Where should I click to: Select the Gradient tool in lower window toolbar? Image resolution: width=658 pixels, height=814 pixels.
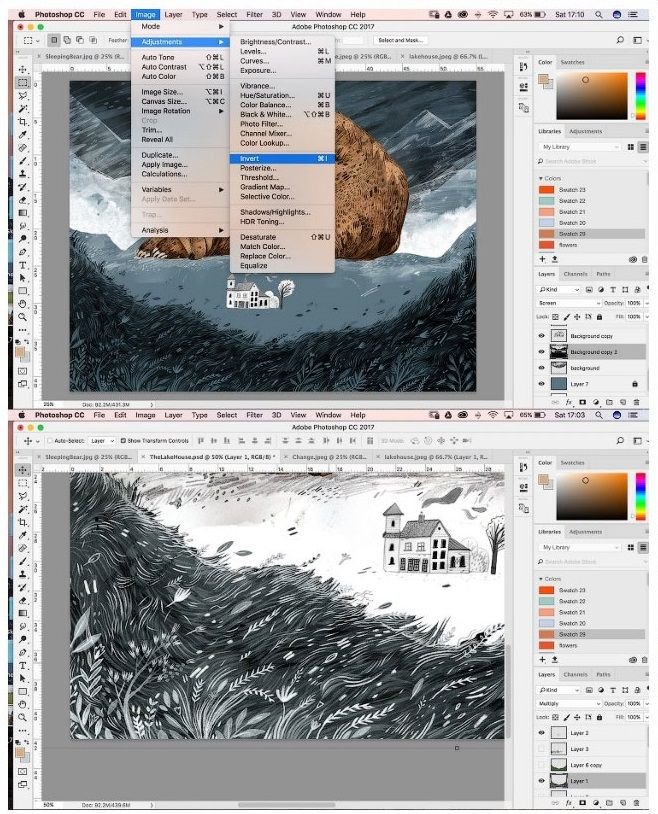[x=23, y=613]
